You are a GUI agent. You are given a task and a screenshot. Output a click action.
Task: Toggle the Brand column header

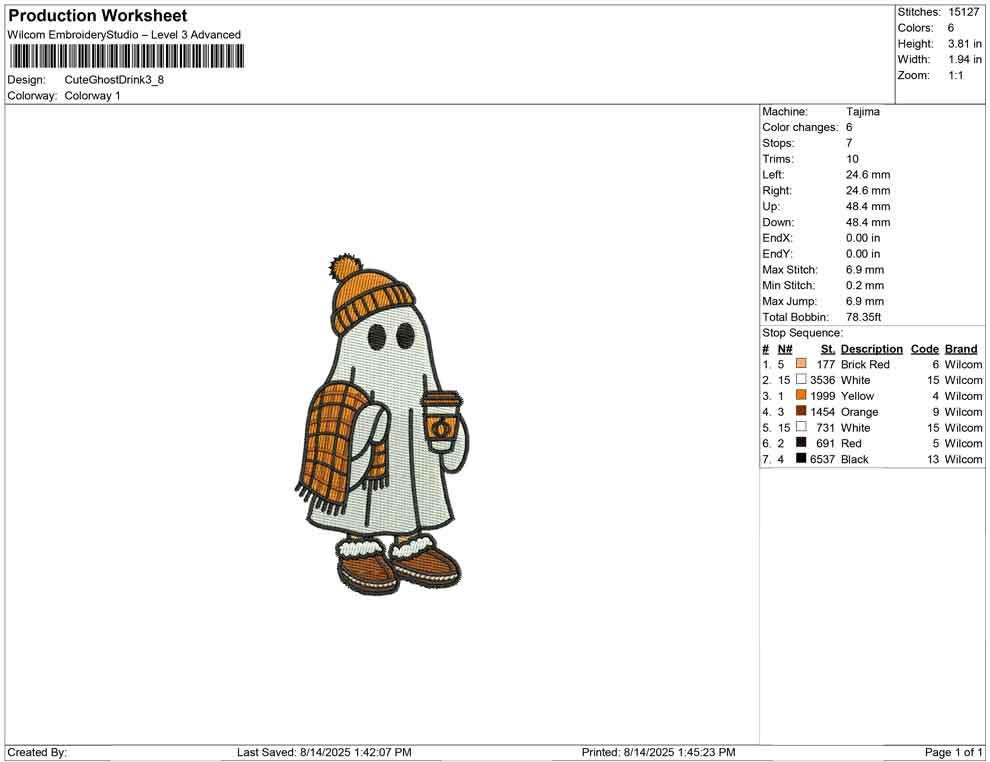tap(960, 348)
